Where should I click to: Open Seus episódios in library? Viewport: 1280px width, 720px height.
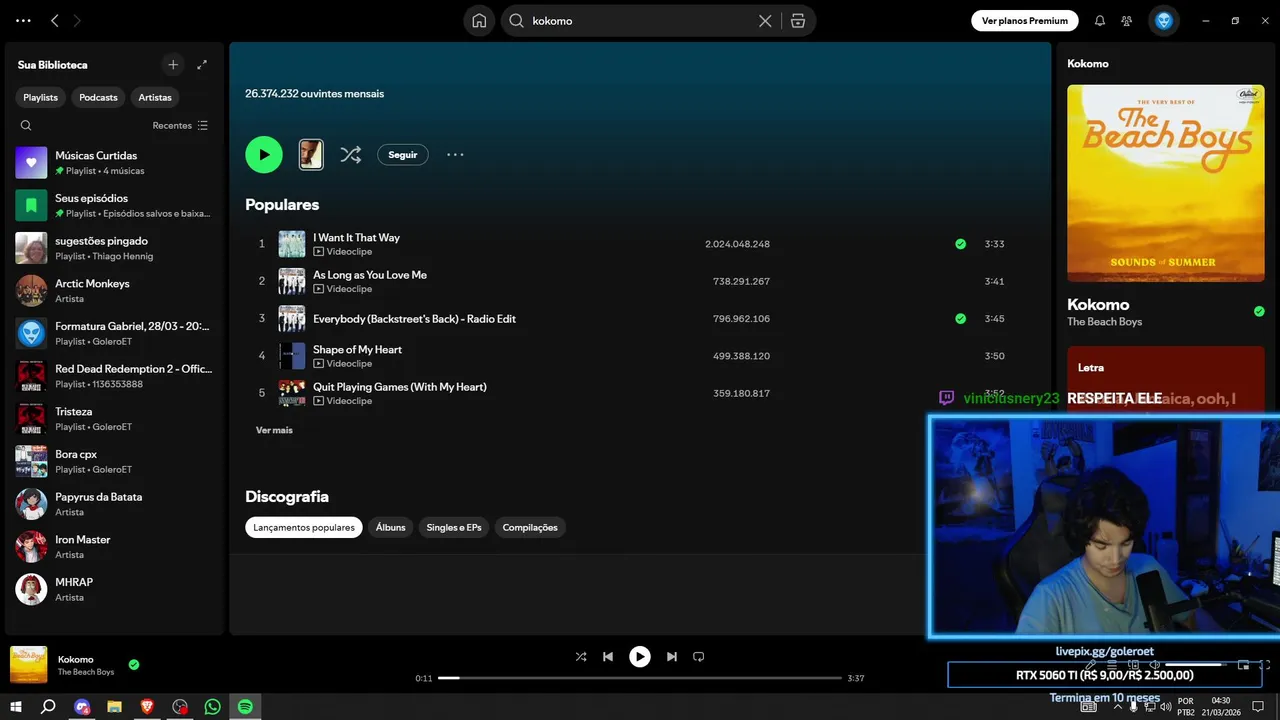coord(114,205)
